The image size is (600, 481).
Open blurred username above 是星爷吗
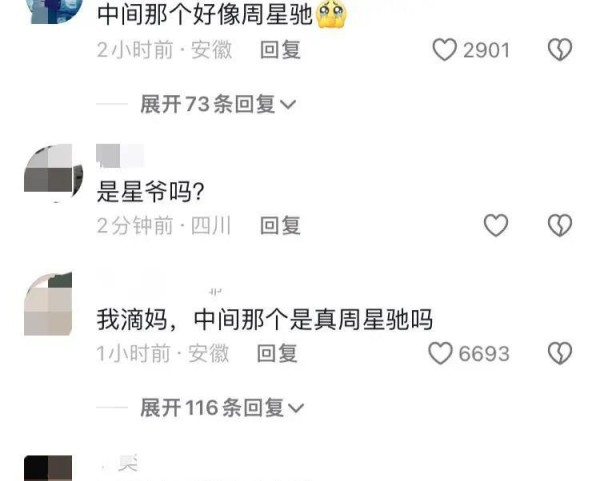point(120,156)
